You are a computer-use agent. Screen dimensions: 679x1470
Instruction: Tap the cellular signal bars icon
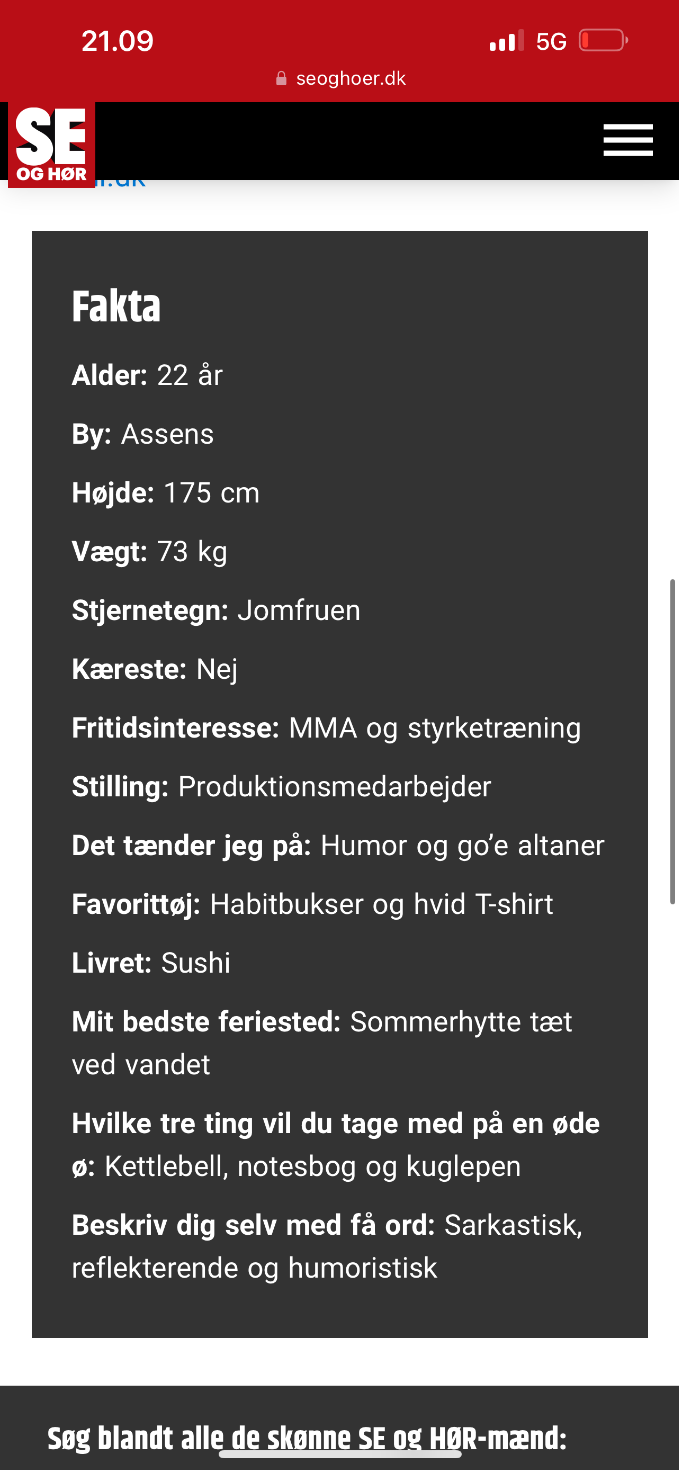click(x=506, y=42)
